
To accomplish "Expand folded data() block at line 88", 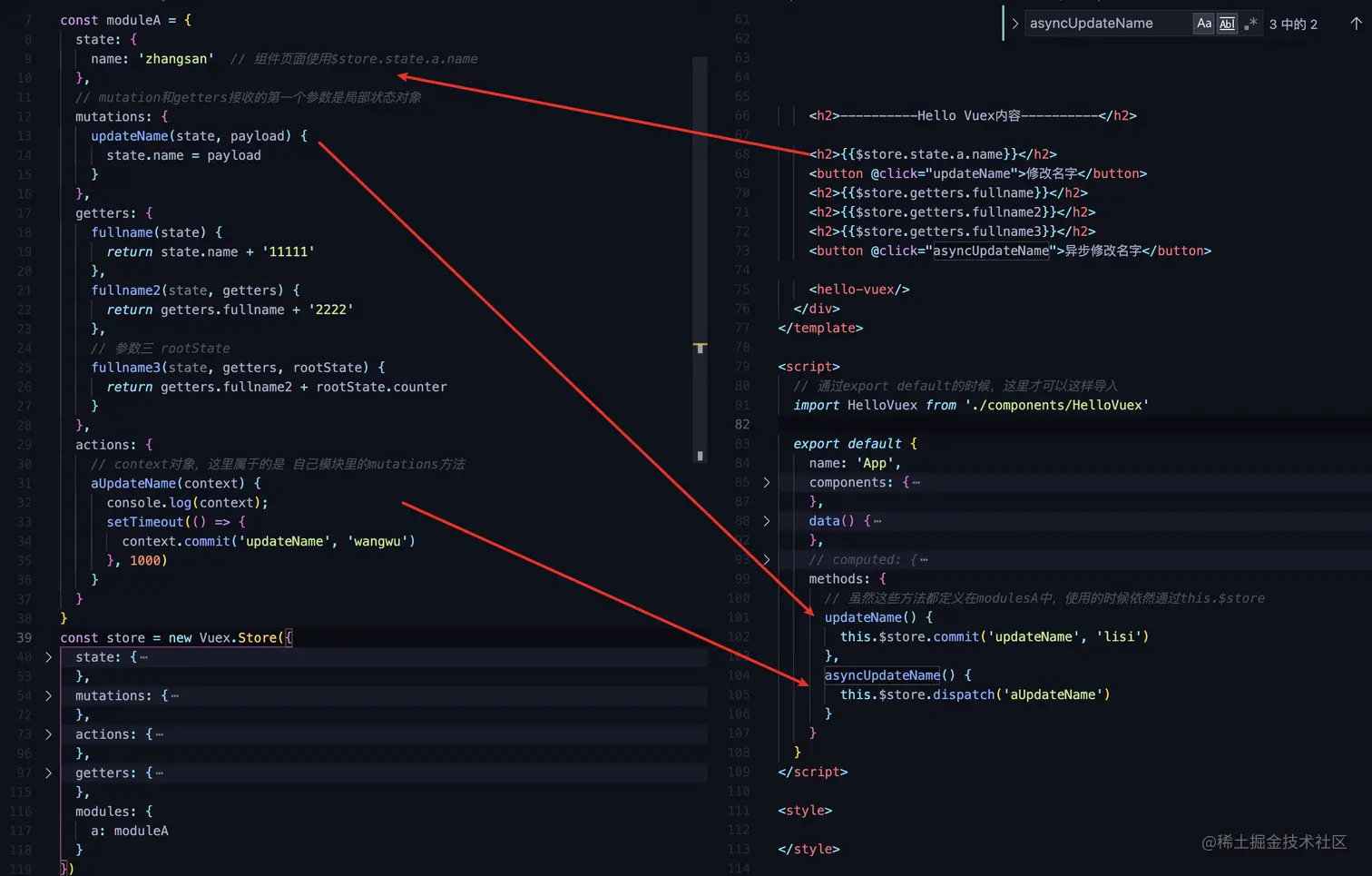I will (767, 521).
